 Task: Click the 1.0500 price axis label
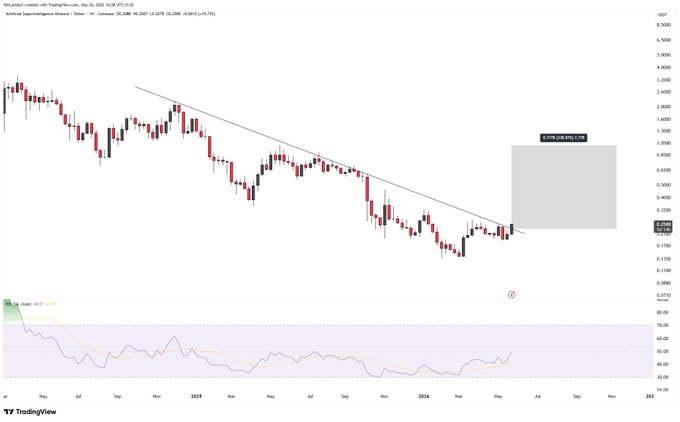pos(664,143)
